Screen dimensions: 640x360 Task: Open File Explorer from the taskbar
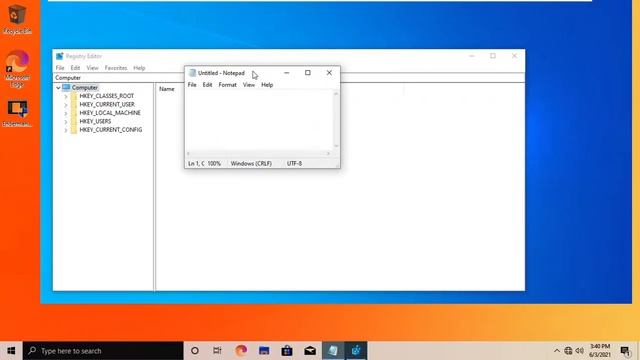coord(264,351)
